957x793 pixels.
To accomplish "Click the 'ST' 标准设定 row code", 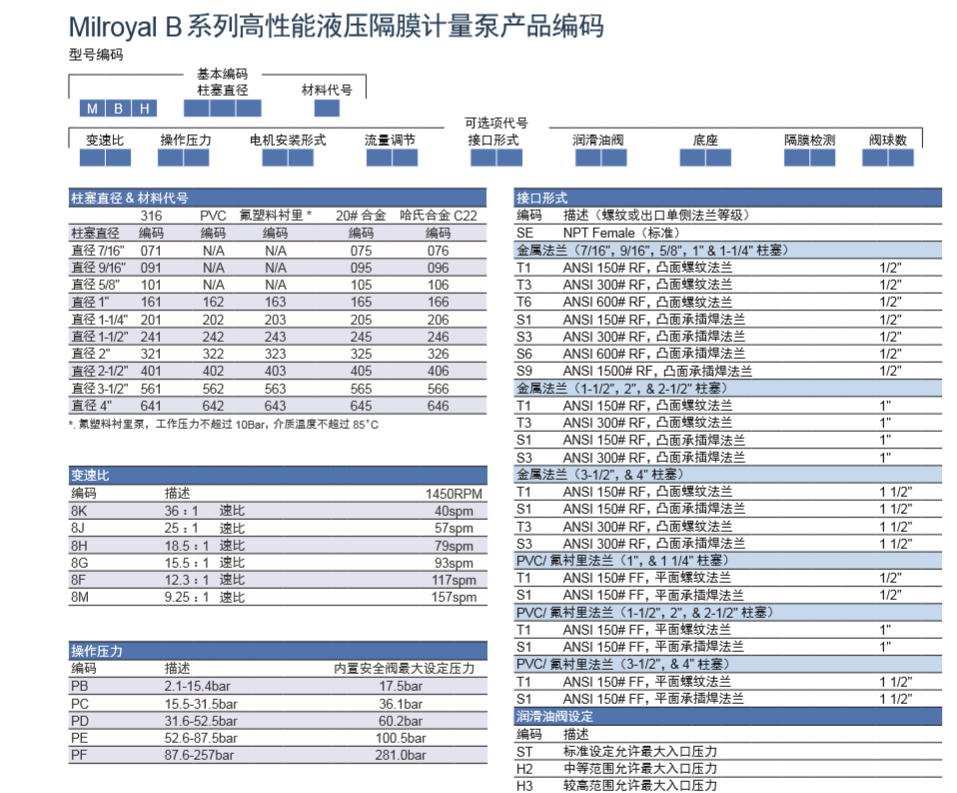I will (524, 752).
